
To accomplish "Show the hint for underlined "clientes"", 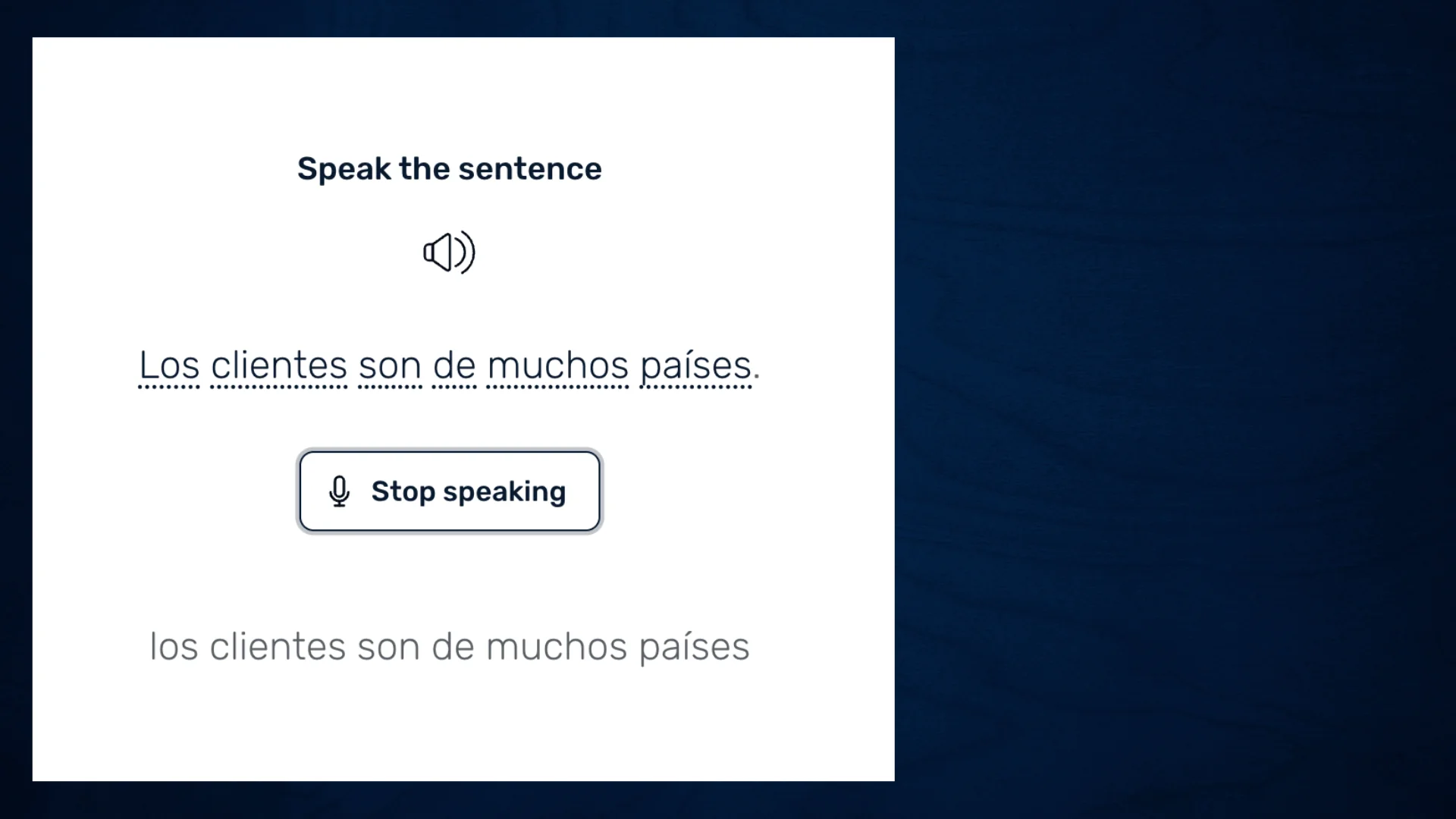I will click(279, 366).
